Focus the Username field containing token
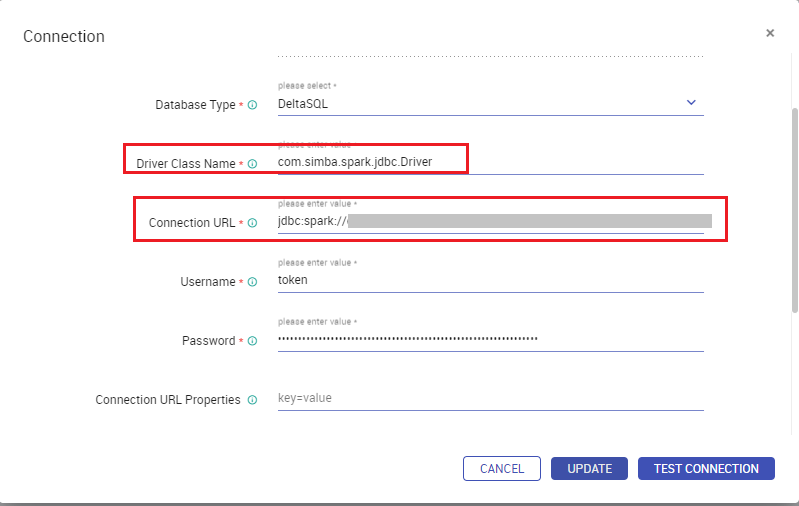This screenshot has height=506, width=799. 491,280
